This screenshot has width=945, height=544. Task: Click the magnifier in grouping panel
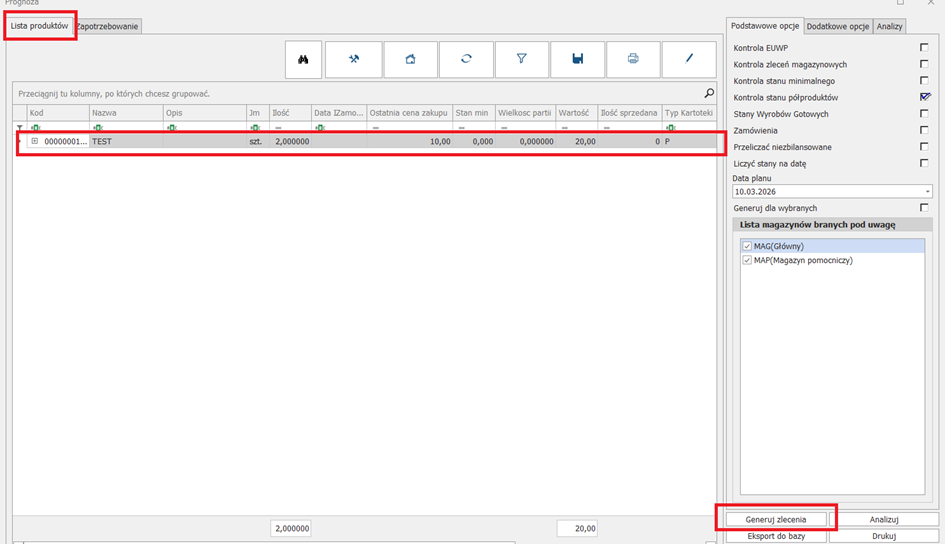[709, 93]
